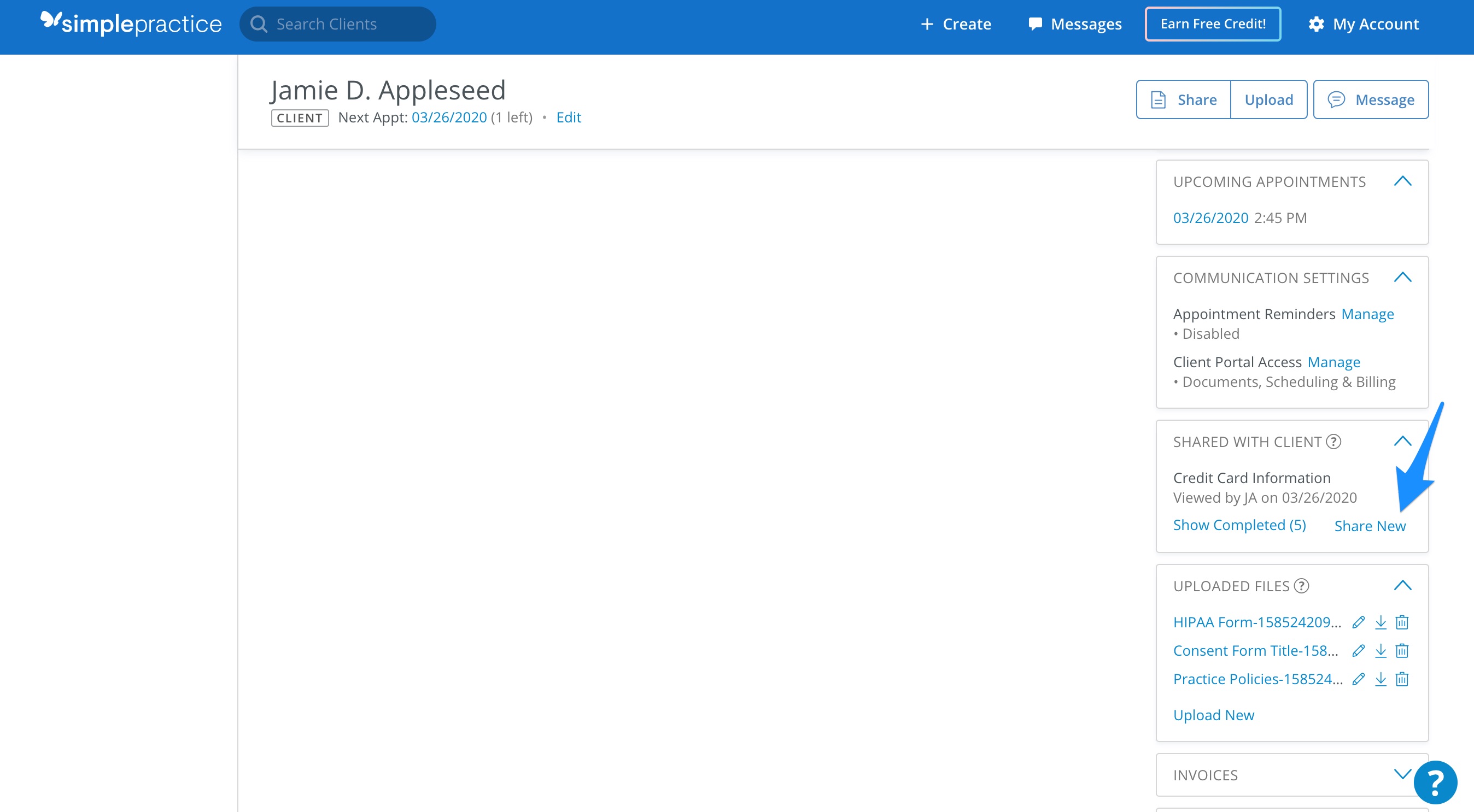
Task: Open the Messages page
Action: click(x=1074, y=24)
